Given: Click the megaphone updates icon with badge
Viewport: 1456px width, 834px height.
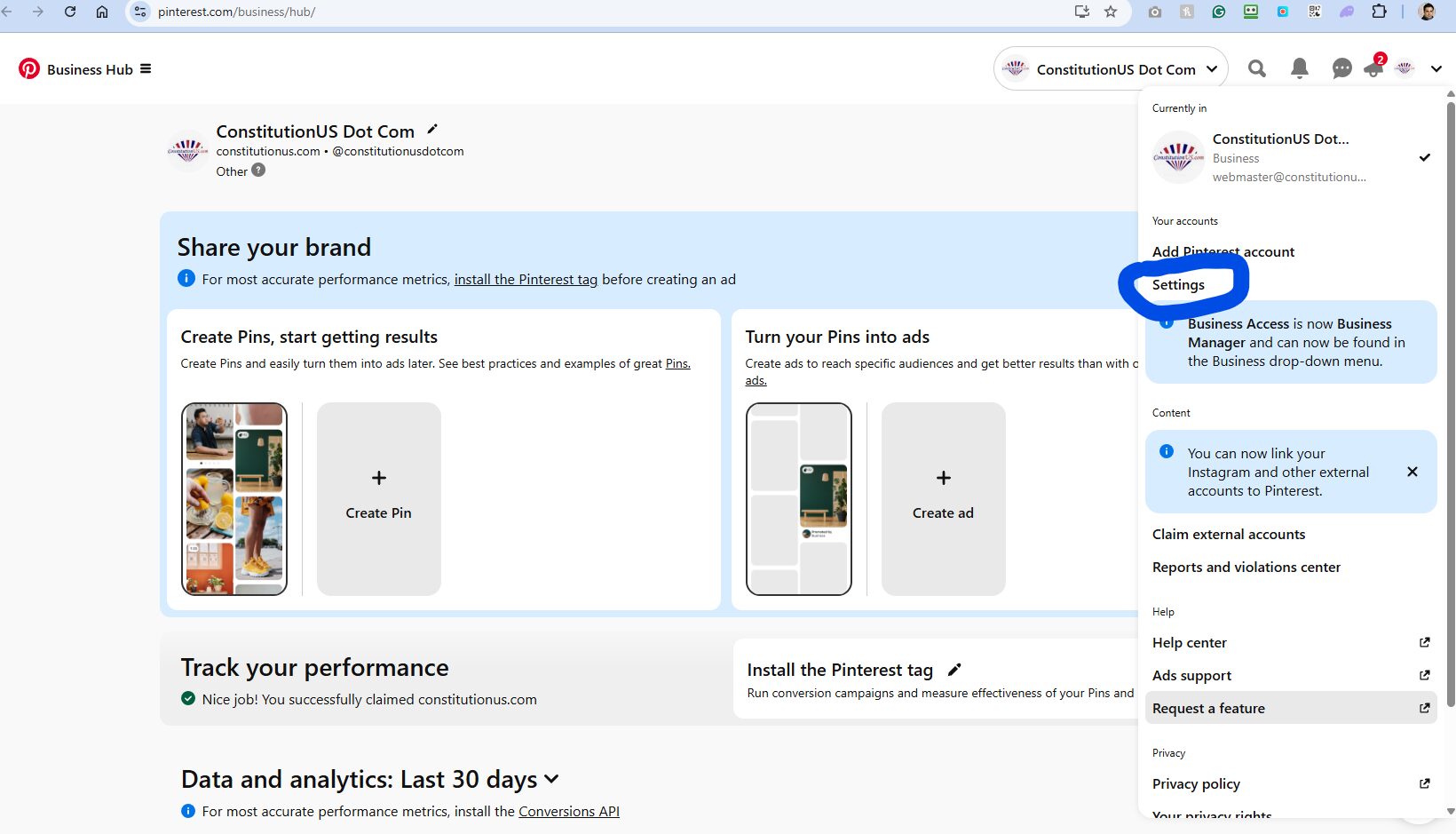Looking at the screenshot, I should click(x=1373, y=68).
